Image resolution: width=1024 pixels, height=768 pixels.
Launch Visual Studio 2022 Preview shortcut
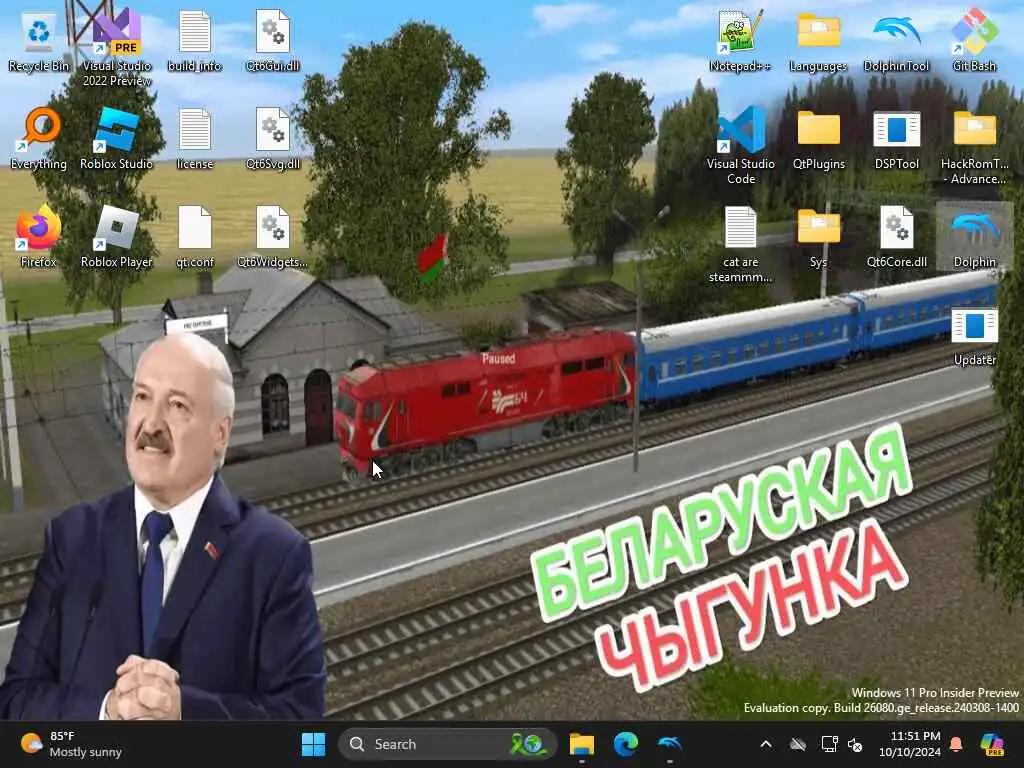(117, 49)
